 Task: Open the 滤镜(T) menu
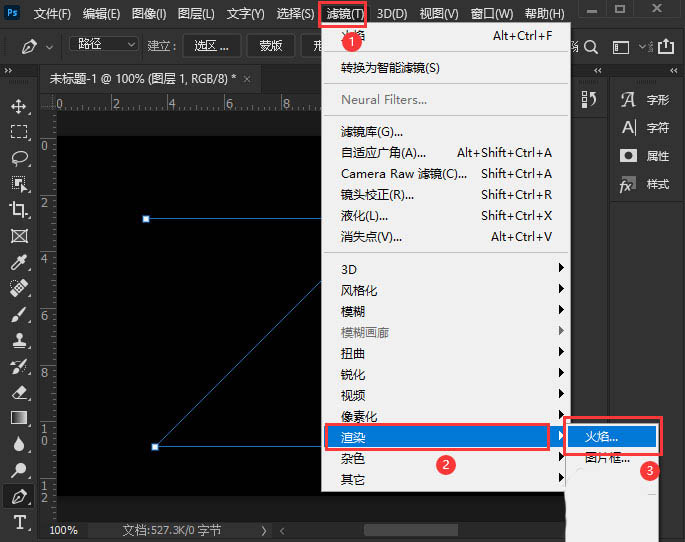345,14
